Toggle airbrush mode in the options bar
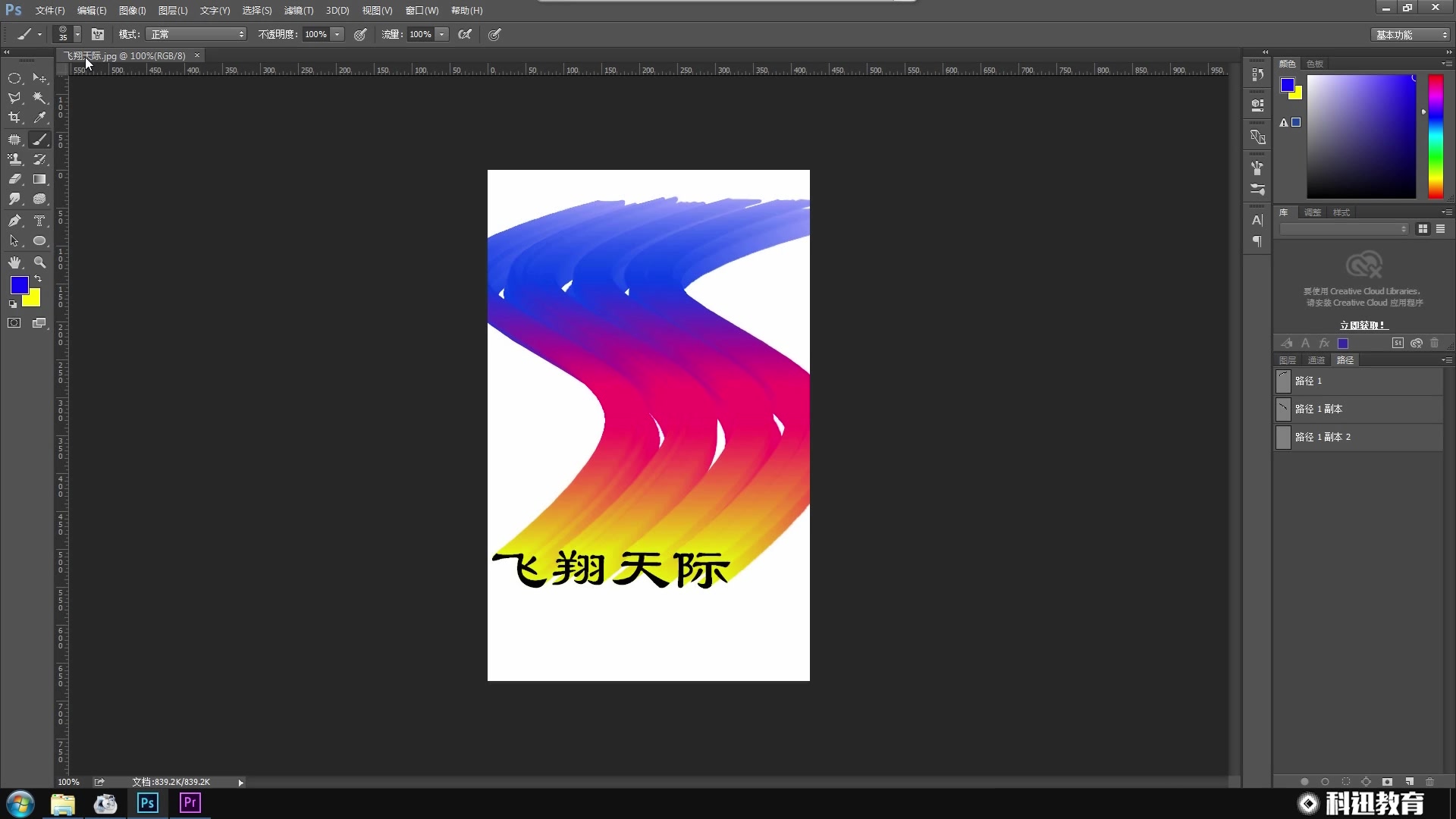The width and height of the screenshot is (1456, 819). click(466, 34)
